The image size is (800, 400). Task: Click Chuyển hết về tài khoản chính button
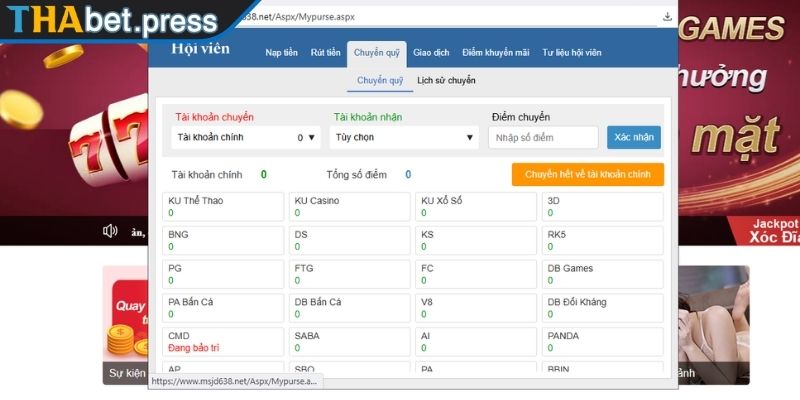click(587, 175)
